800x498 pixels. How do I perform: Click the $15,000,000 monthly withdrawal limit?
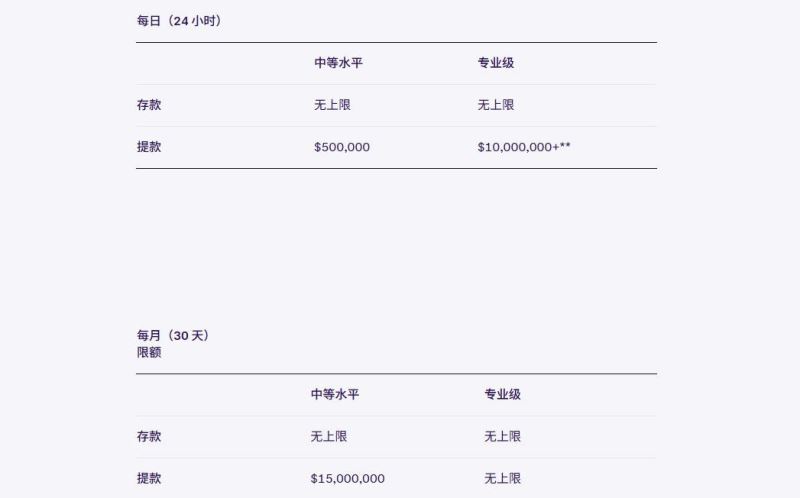[348, 479]
